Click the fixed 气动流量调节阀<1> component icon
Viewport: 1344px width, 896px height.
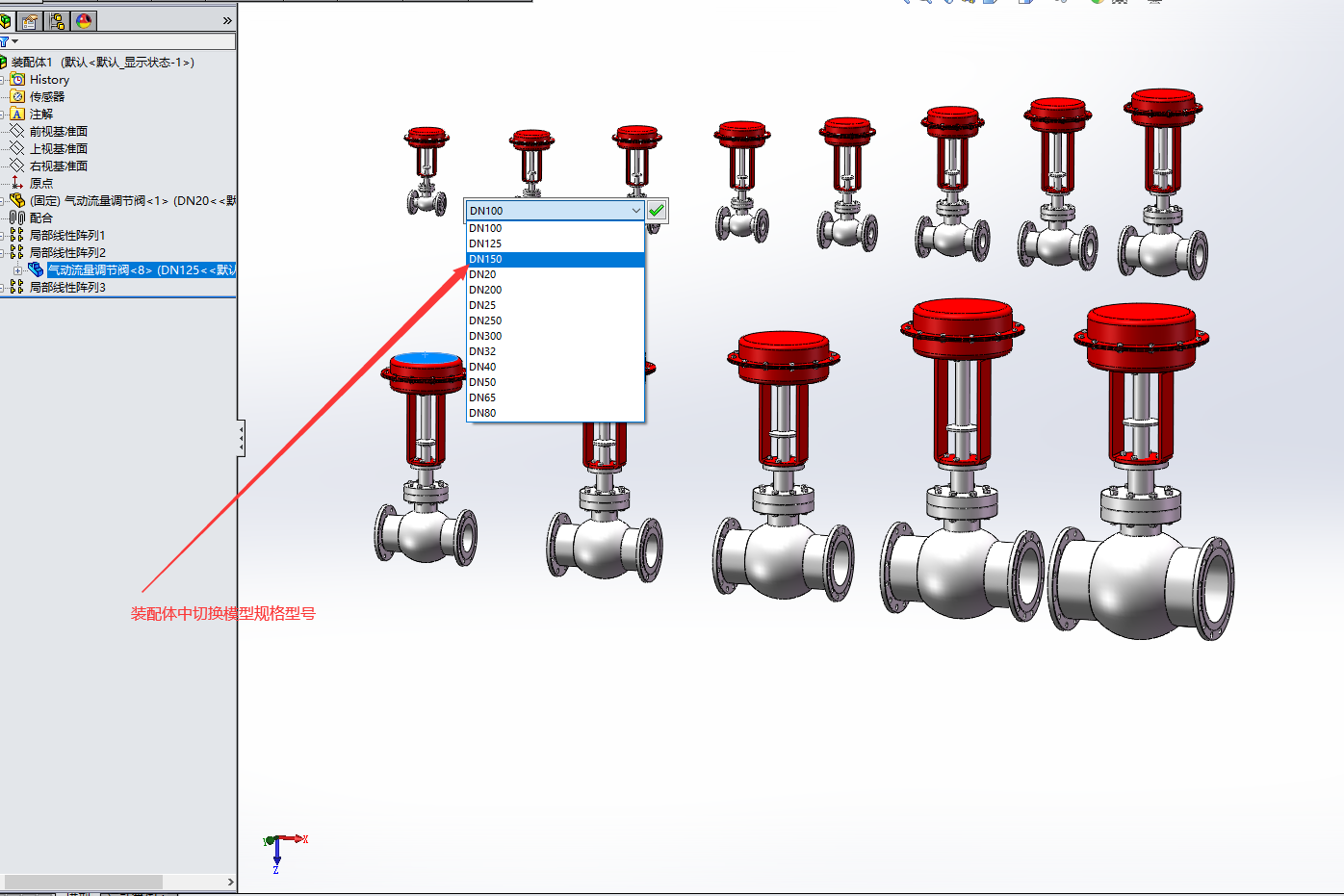coord(17,200)
